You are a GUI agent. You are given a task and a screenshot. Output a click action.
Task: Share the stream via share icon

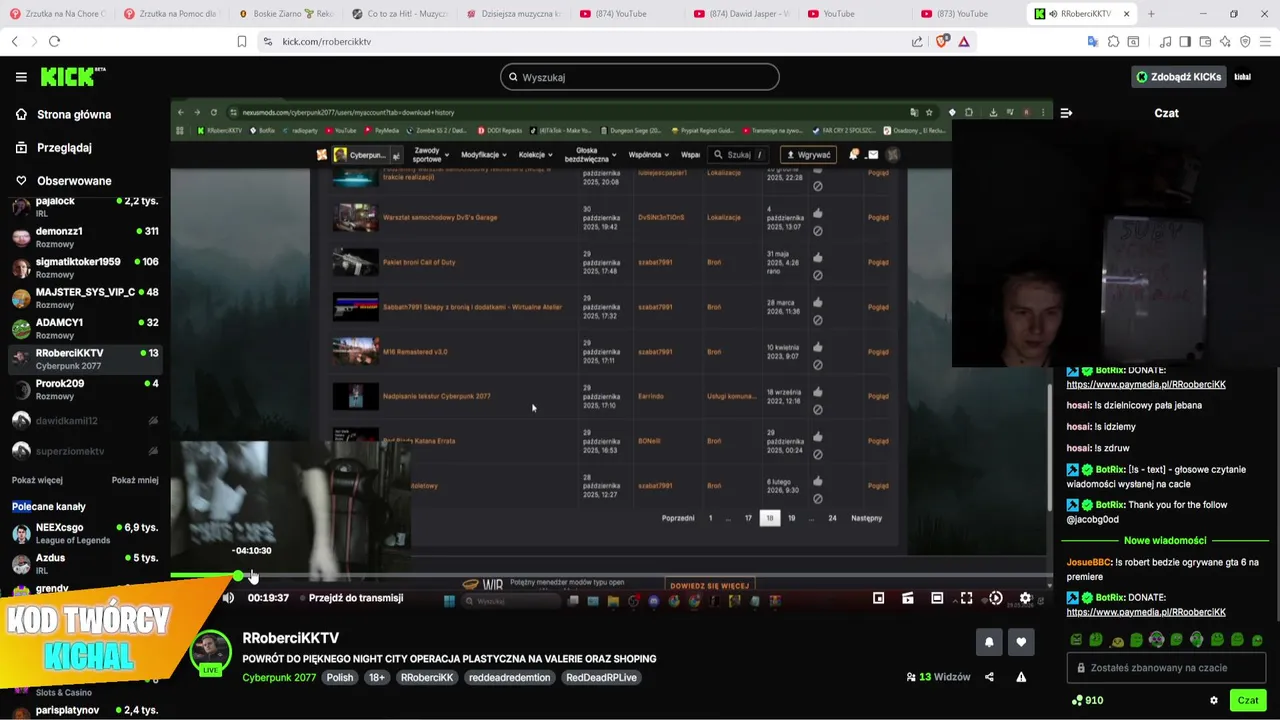tap(989, 677)
